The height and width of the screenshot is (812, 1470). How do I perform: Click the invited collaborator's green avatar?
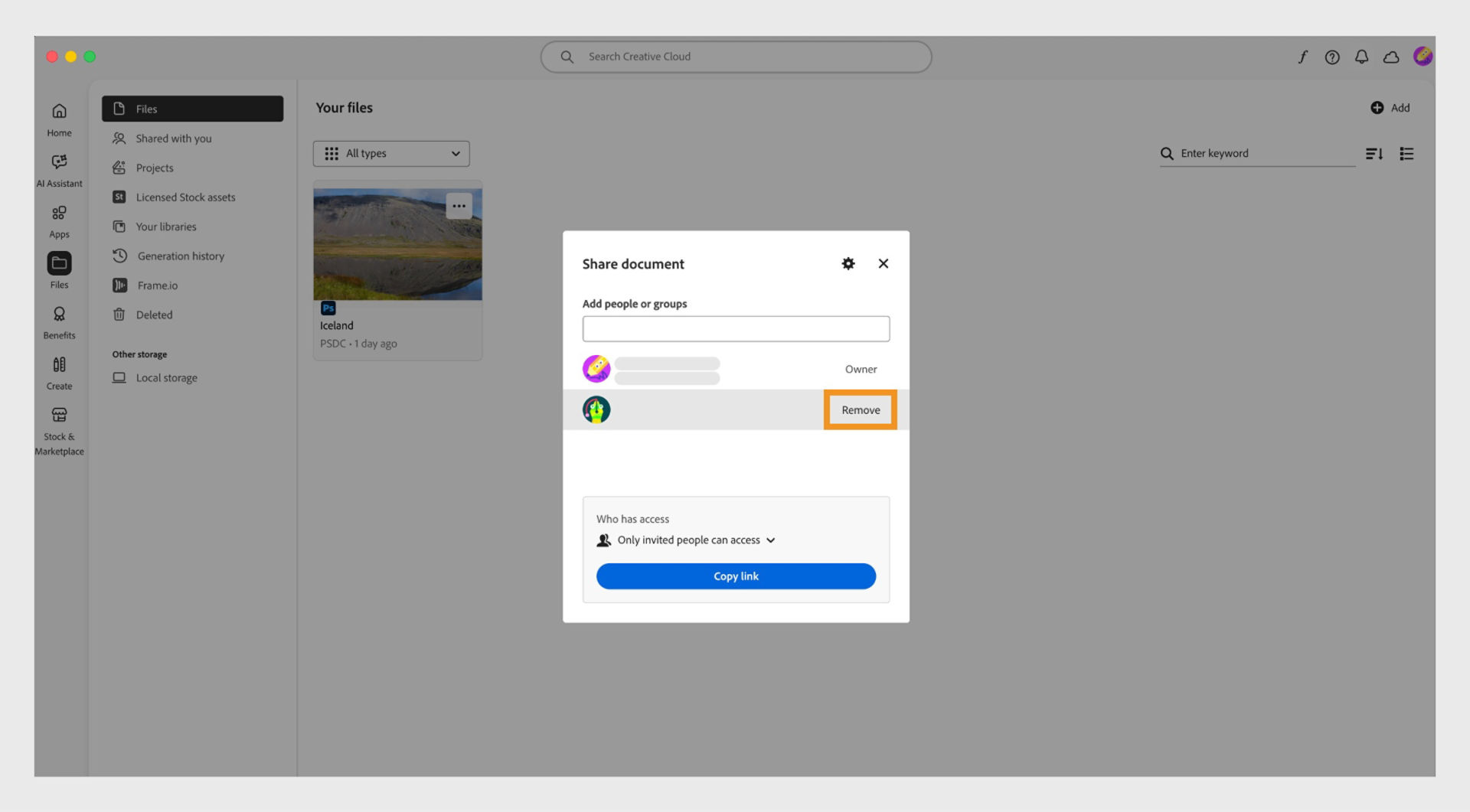[x=596, y=409]
